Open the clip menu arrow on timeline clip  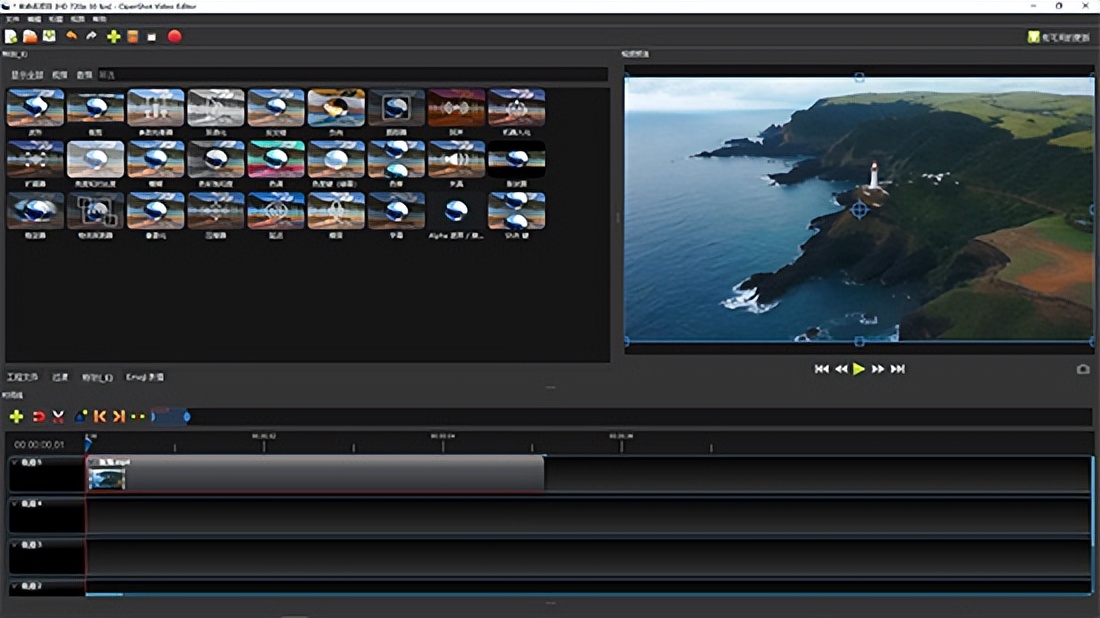tap(91, 462)
